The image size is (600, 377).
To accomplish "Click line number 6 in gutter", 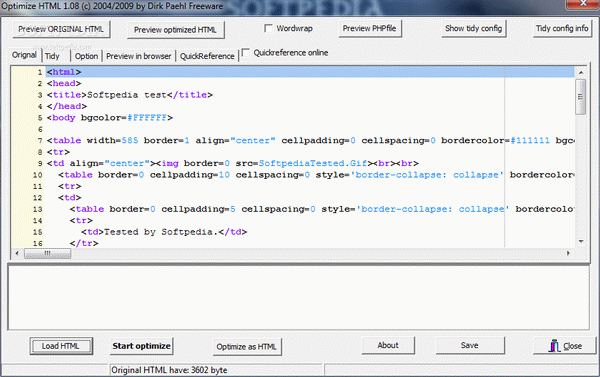I will point(40,129).
